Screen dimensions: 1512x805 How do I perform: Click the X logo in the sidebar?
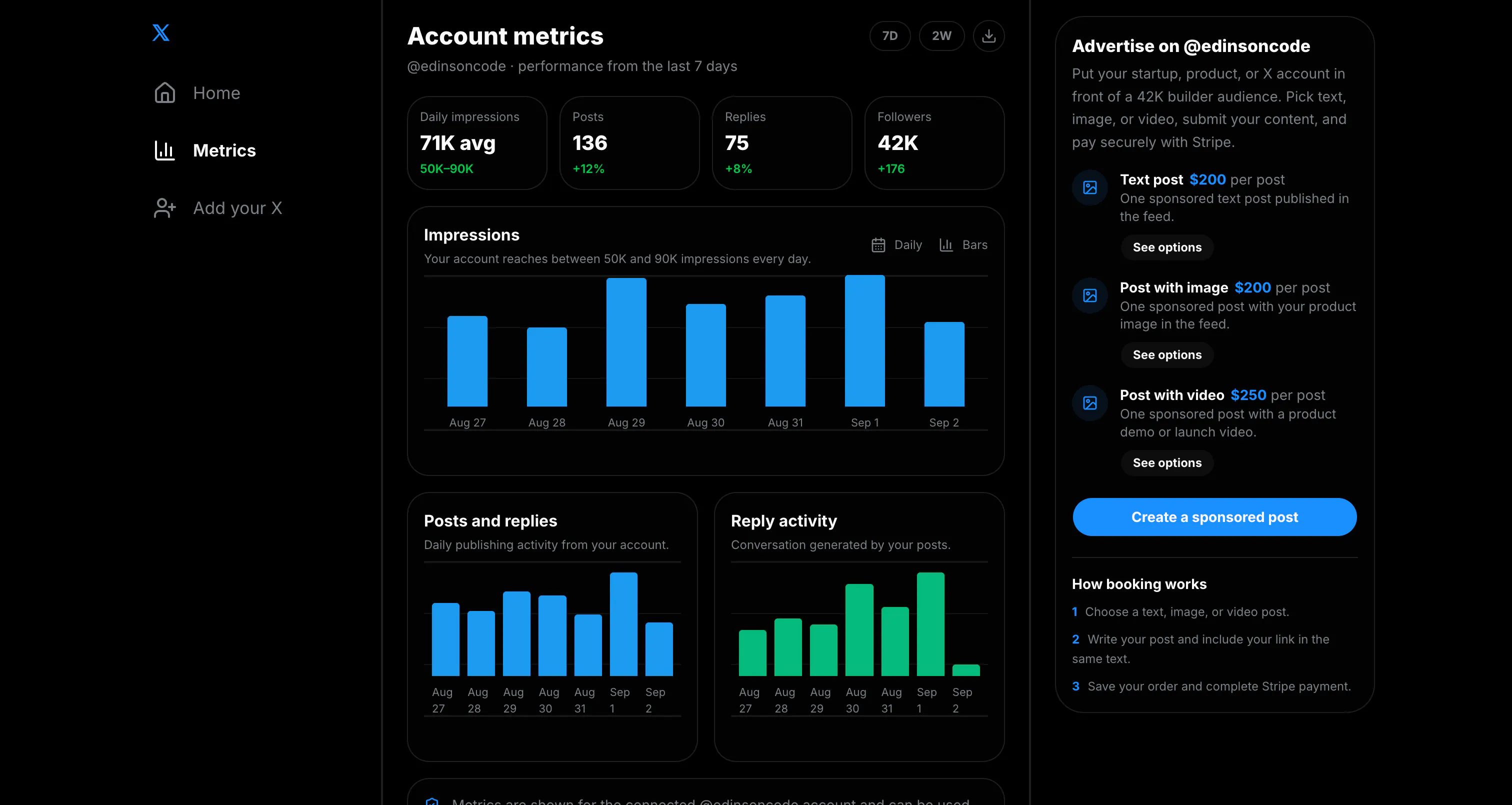pos(161,32)
